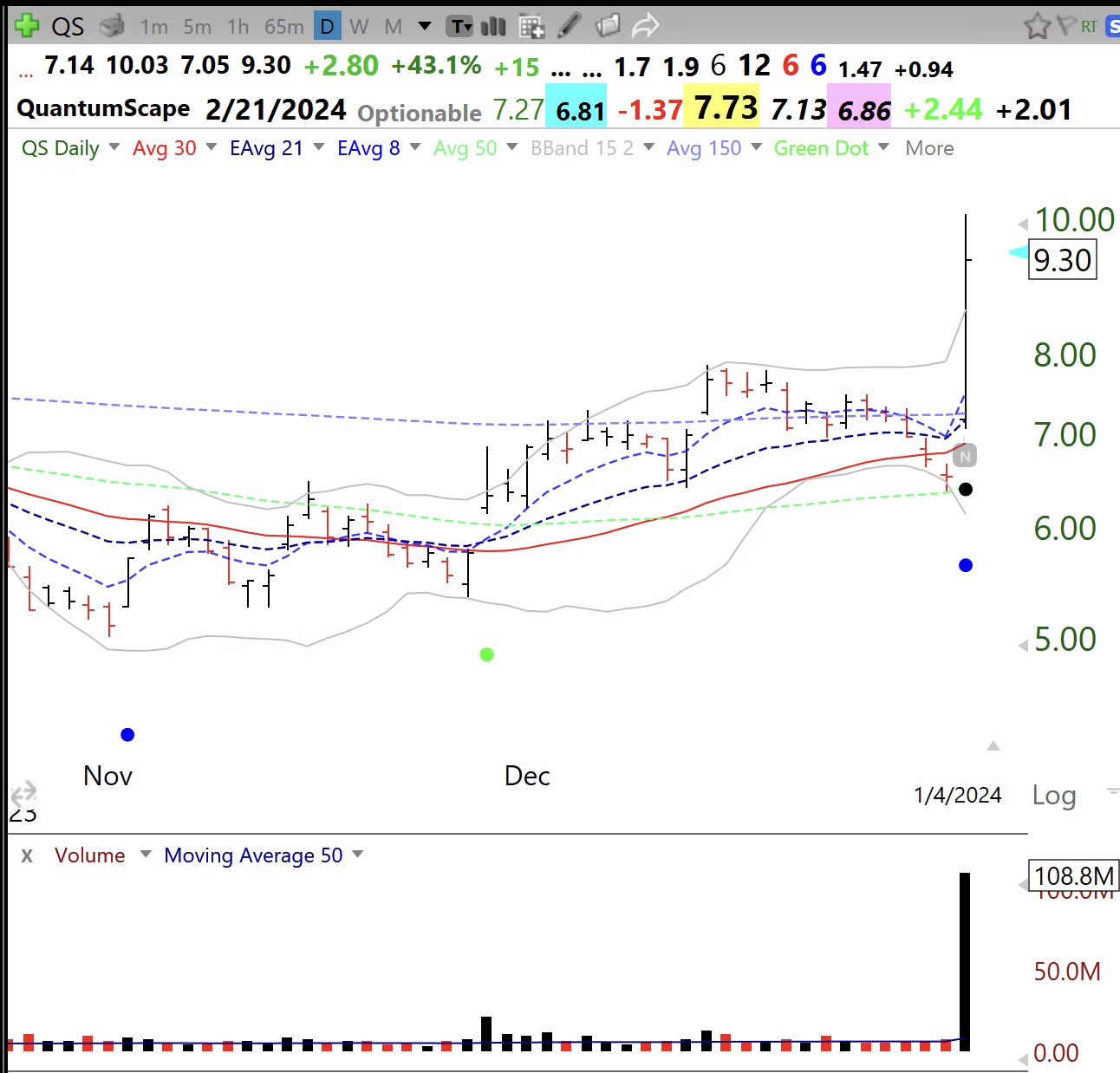Click the 108.8M volume value label
The image size is (1120, 1073).
(x=1074, y=876)
